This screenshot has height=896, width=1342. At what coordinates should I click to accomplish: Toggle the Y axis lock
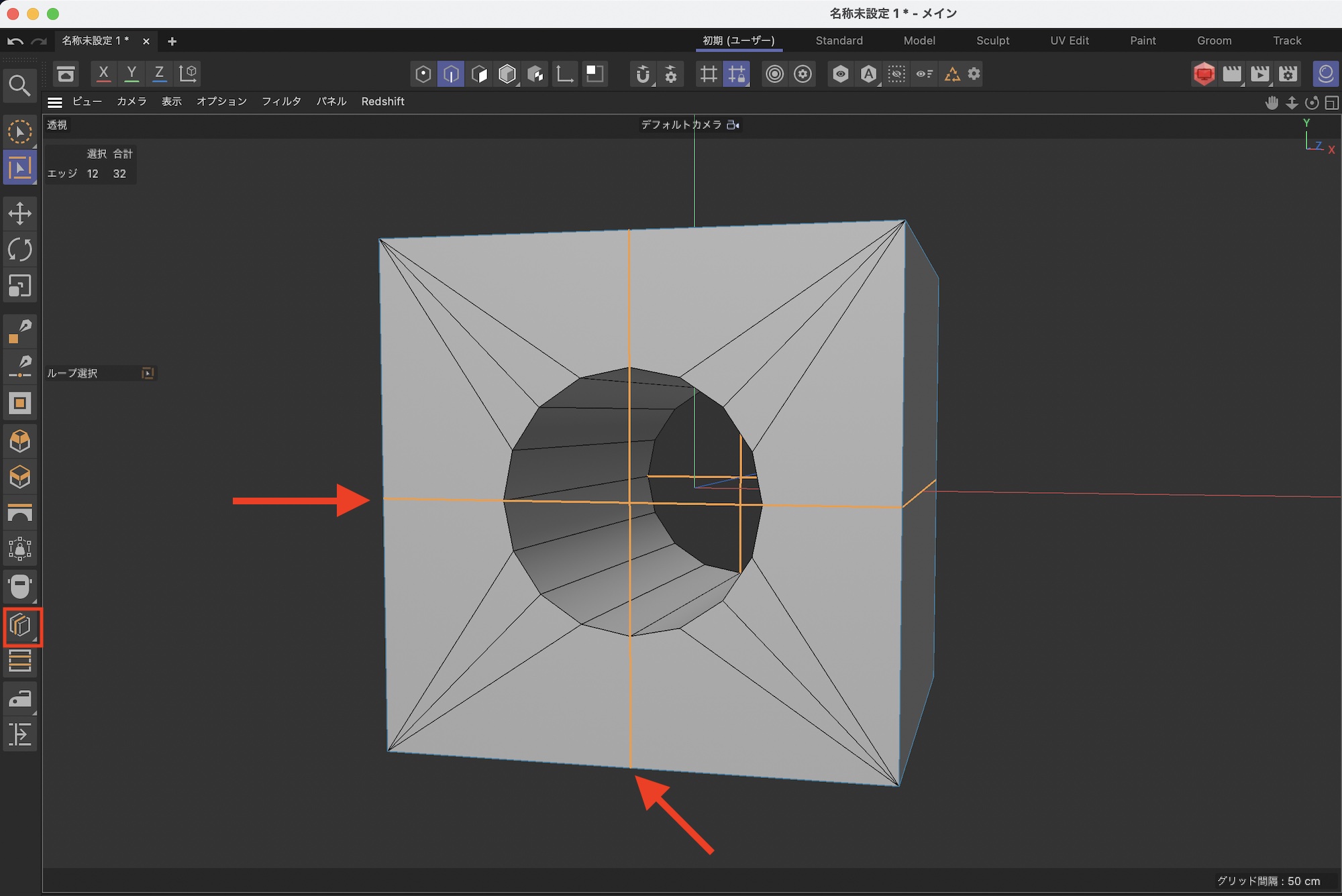(x=132, y=74)
